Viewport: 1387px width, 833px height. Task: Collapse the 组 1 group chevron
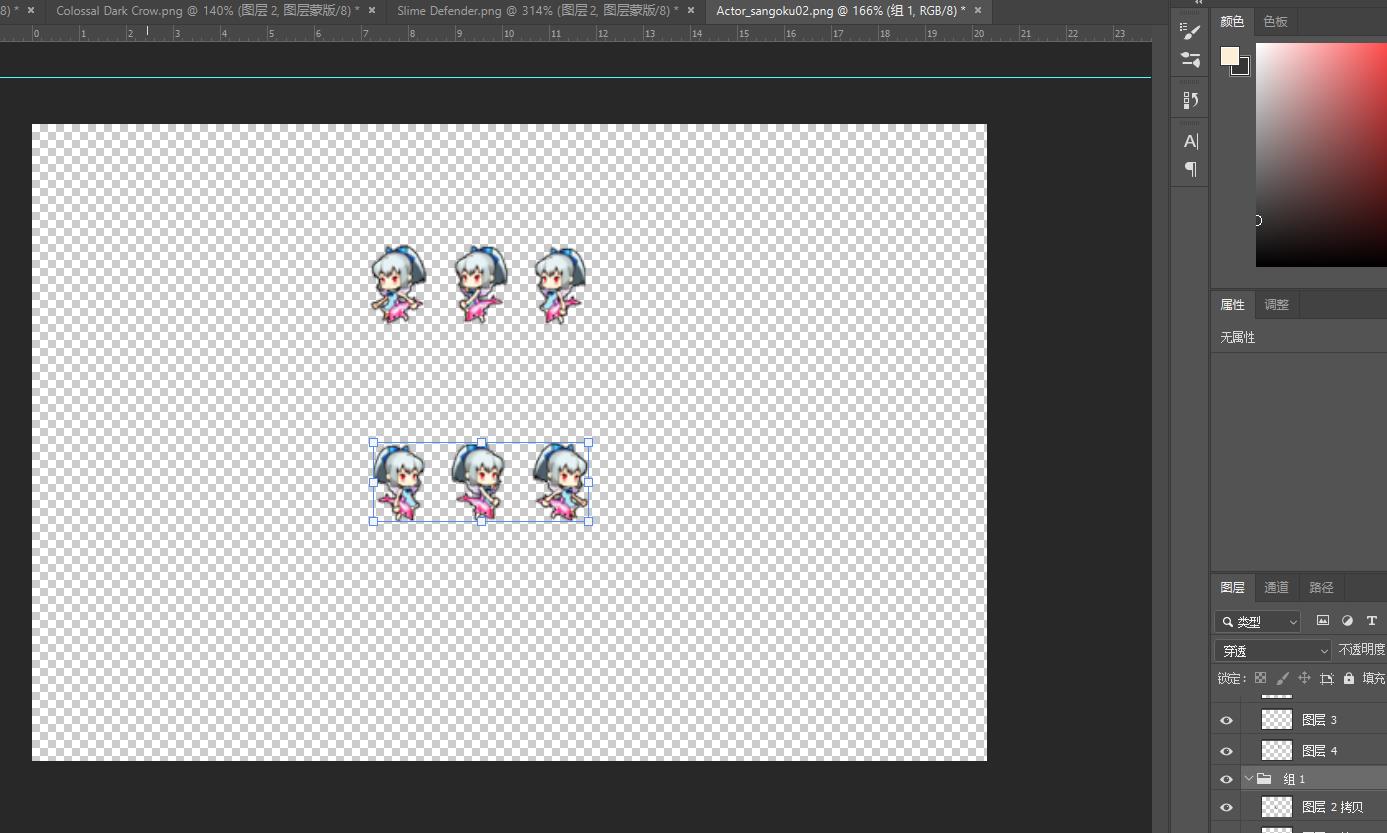pos(1248,778)
